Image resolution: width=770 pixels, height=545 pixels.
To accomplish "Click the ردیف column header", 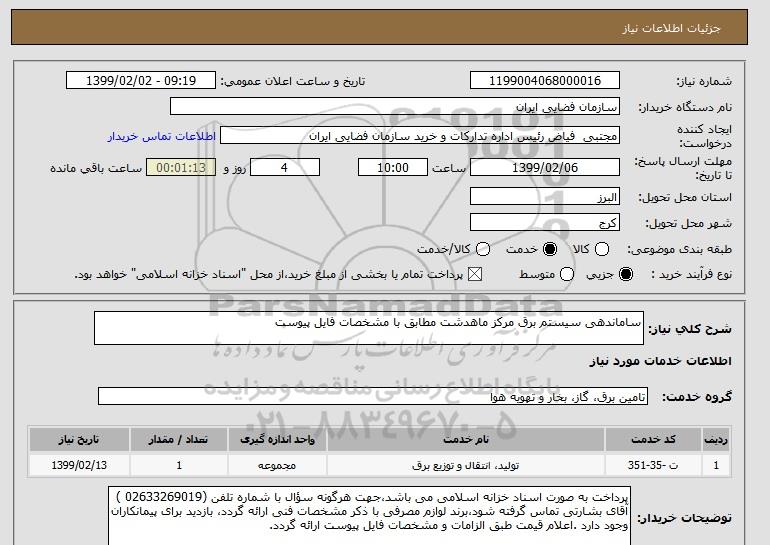I will click(x=716, y=439).
